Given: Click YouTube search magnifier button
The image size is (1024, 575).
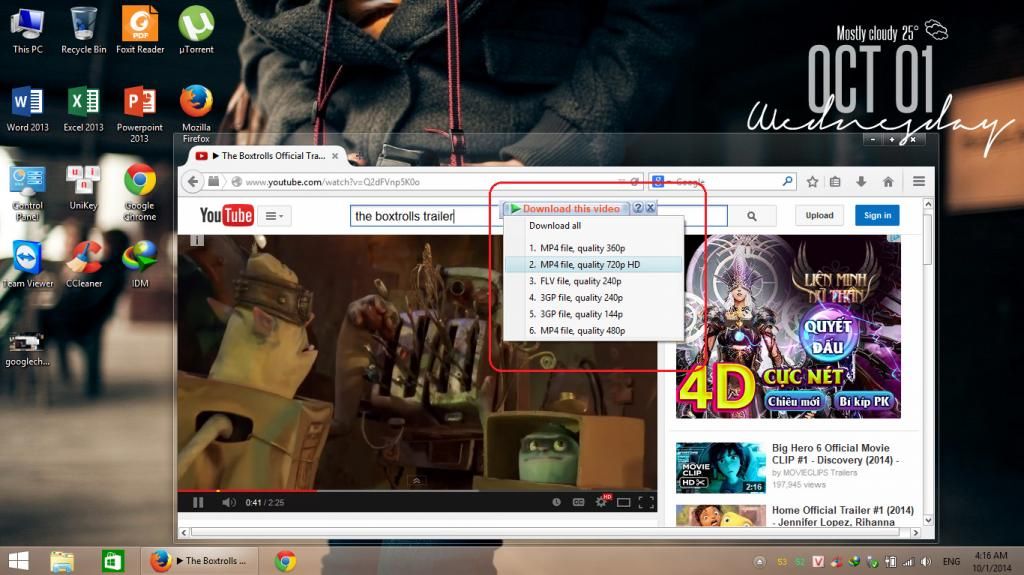Looking at the screenshot, I should pos(752,216).
